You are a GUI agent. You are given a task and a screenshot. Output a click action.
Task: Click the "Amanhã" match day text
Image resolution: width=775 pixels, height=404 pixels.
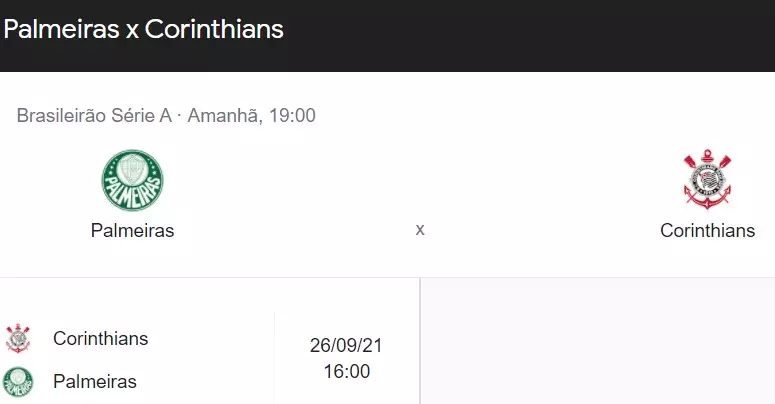pos(225,115)
